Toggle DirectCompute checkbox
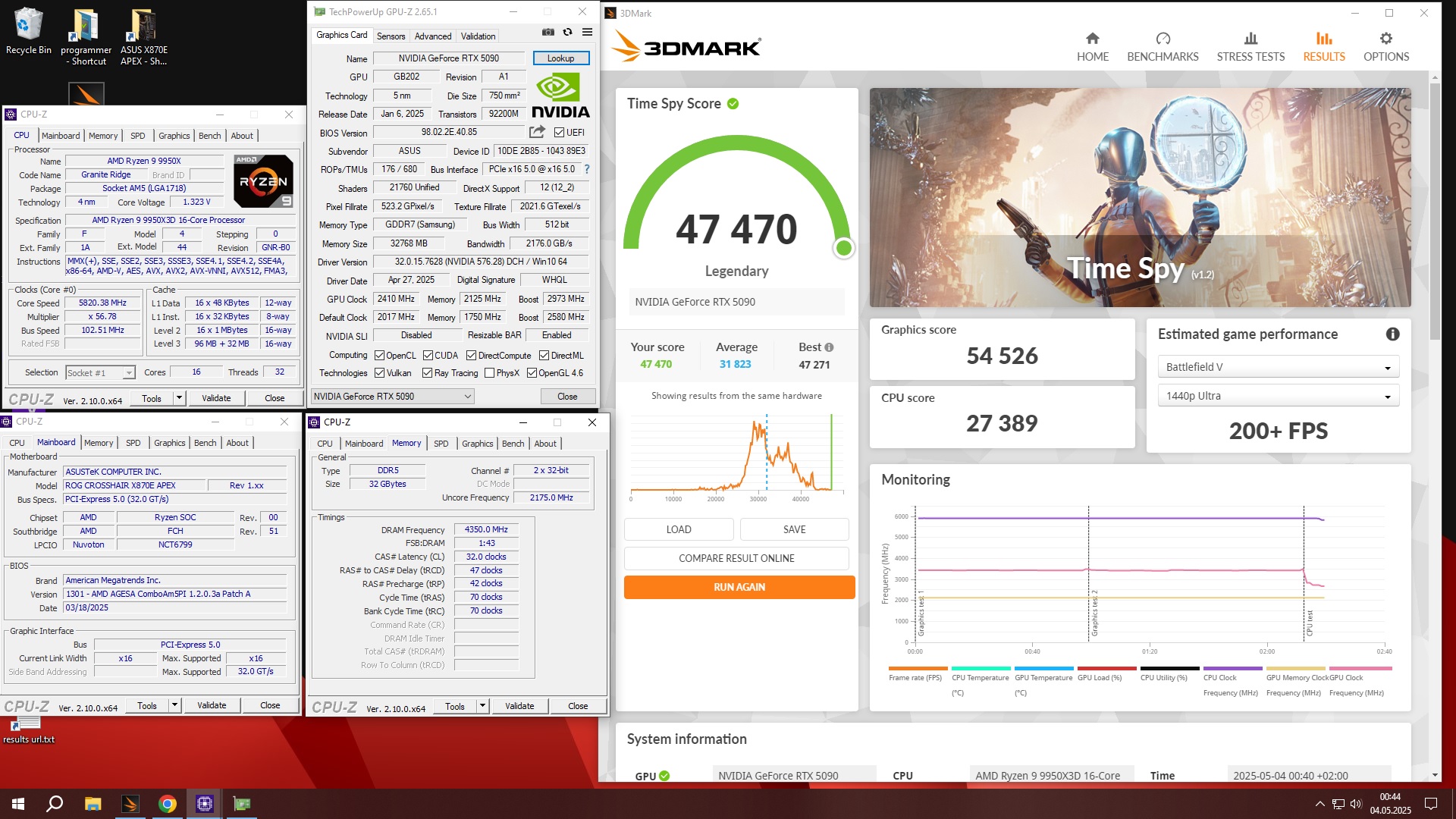This screenshot has width=1456, height=819. (471, 355)
